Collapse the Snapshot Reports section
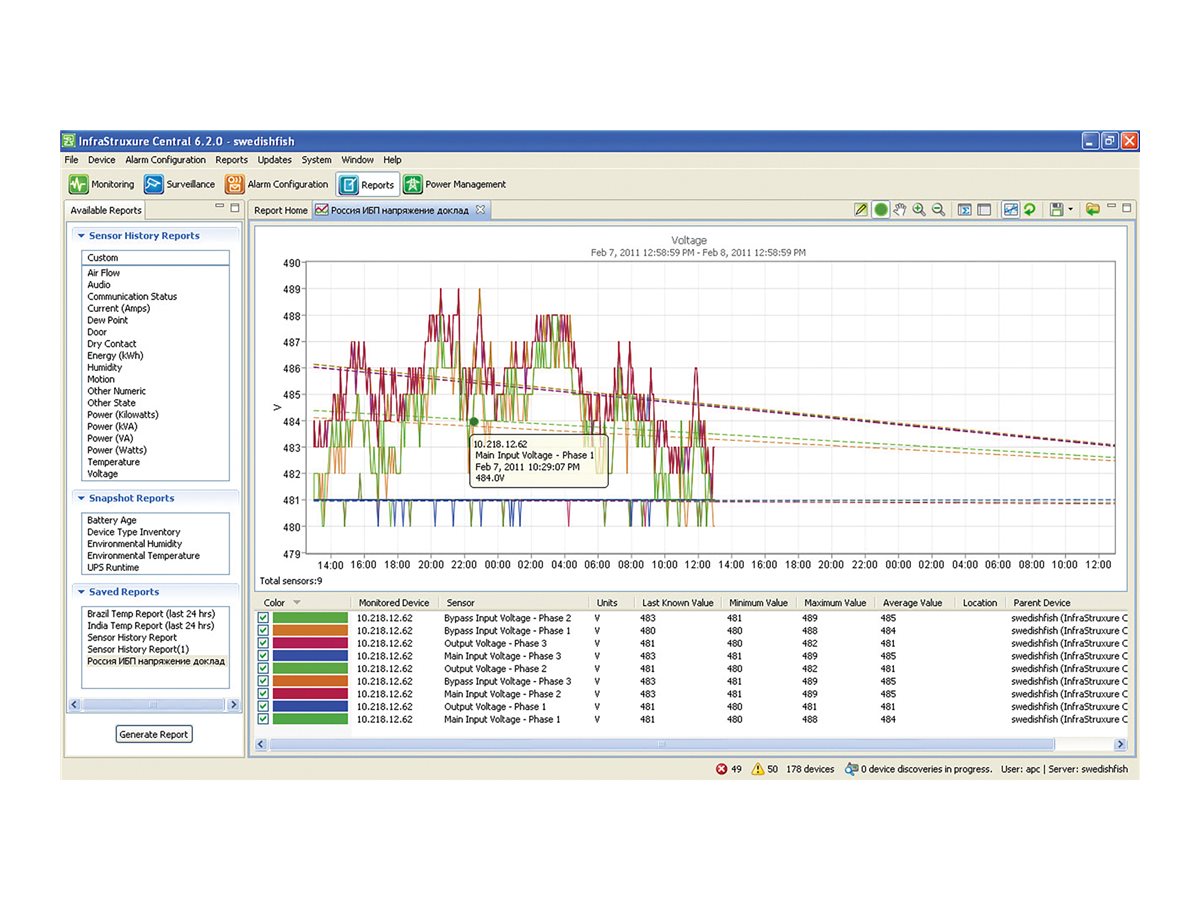The image size is (1200, 900). (81, 498)
